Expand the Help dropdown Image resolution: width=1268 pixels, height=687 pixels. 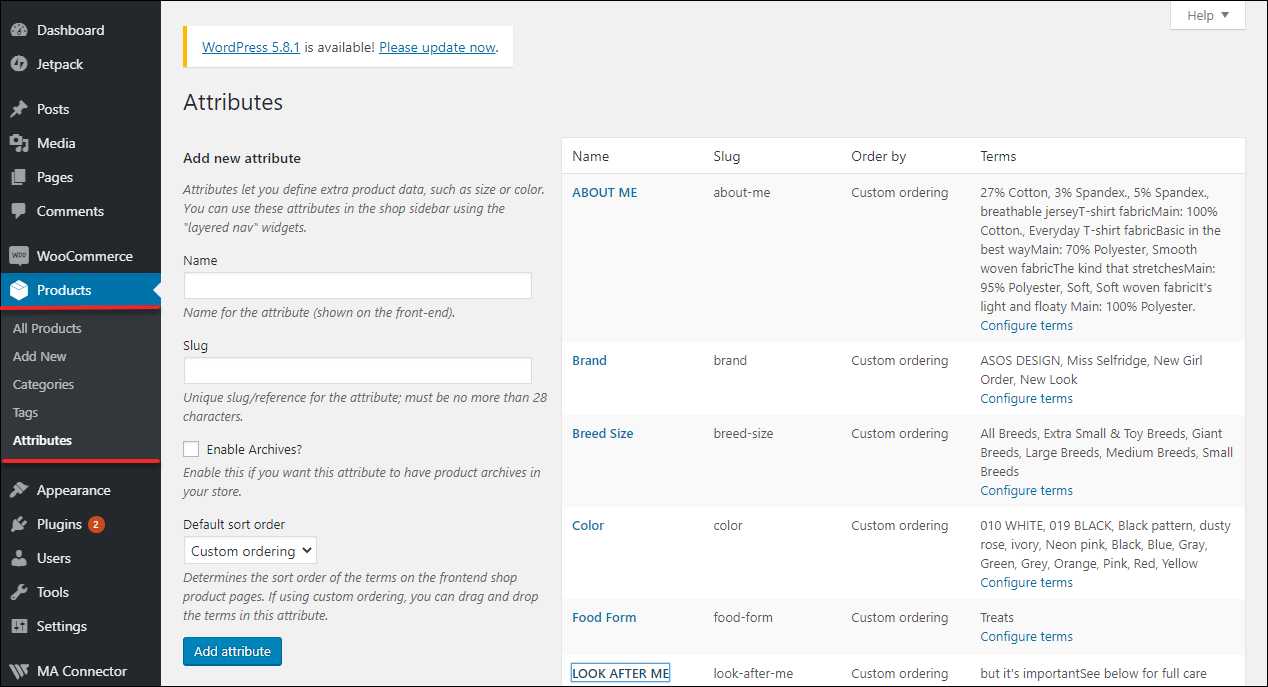coord(1207,15)
